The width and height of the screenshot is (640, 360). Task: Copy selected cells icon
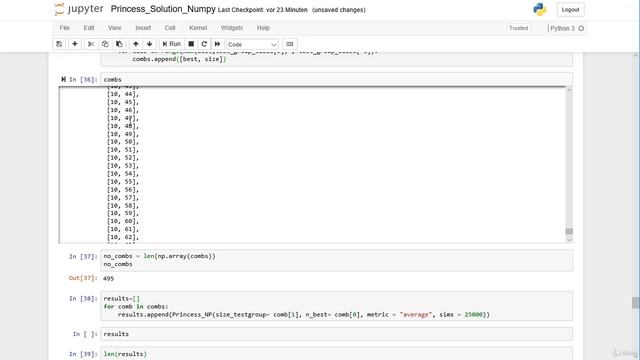pos(105,44)
